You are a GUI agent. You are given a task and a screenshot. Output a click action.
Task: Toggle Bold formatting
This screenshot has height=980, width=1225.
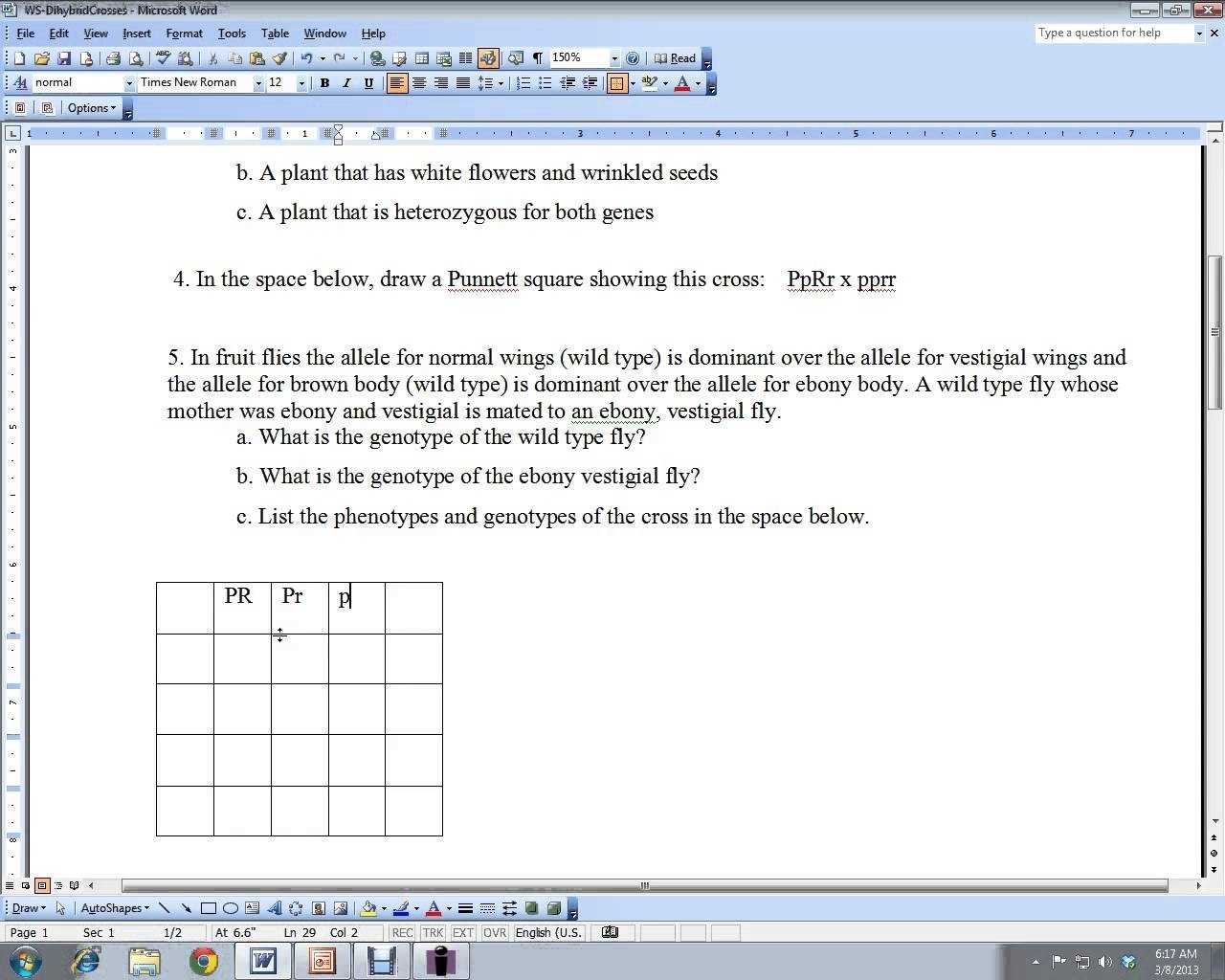point(324,83)
